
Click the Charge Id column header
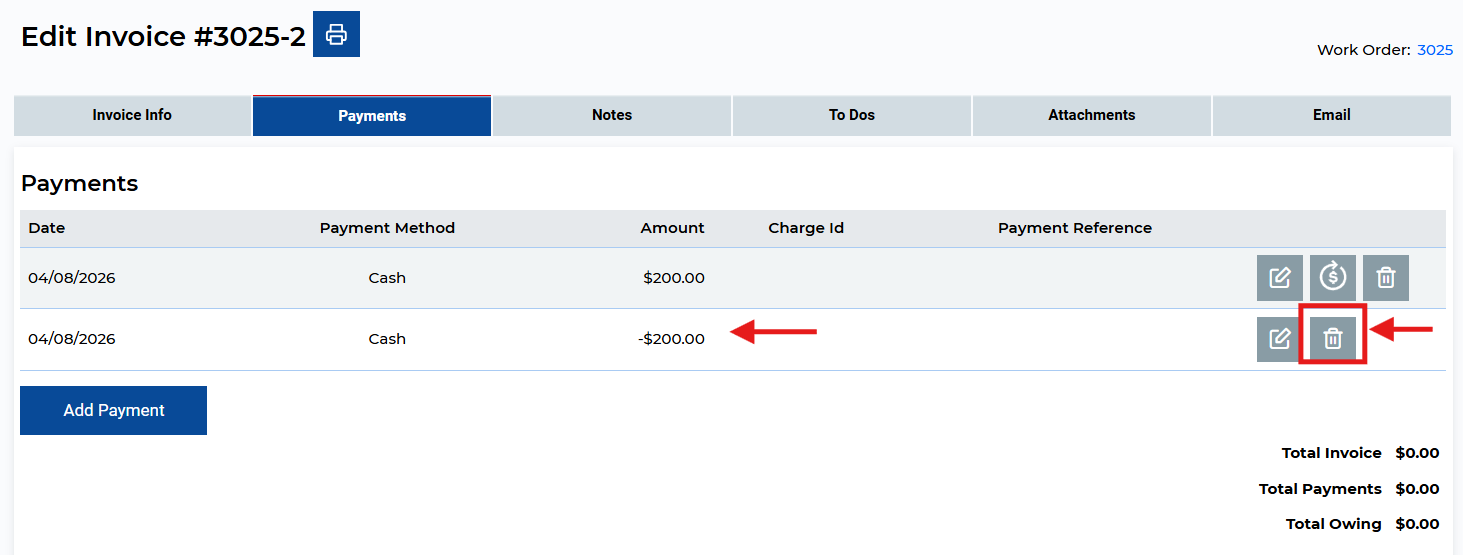click(806, 228)
